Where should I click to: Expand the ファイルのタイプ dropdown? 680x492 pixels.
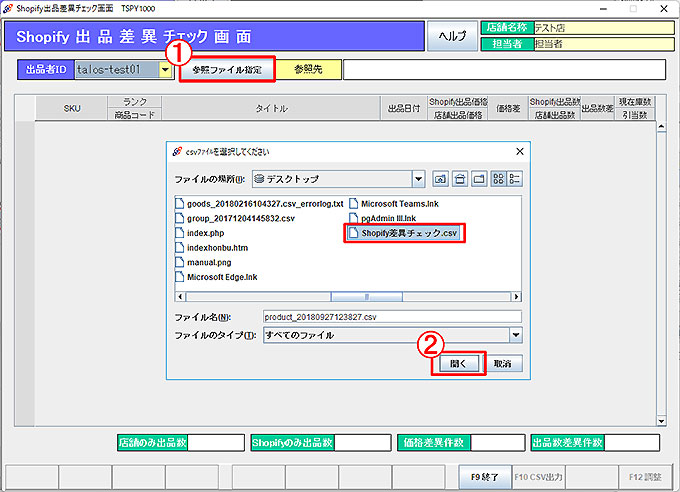click(516, 335)
